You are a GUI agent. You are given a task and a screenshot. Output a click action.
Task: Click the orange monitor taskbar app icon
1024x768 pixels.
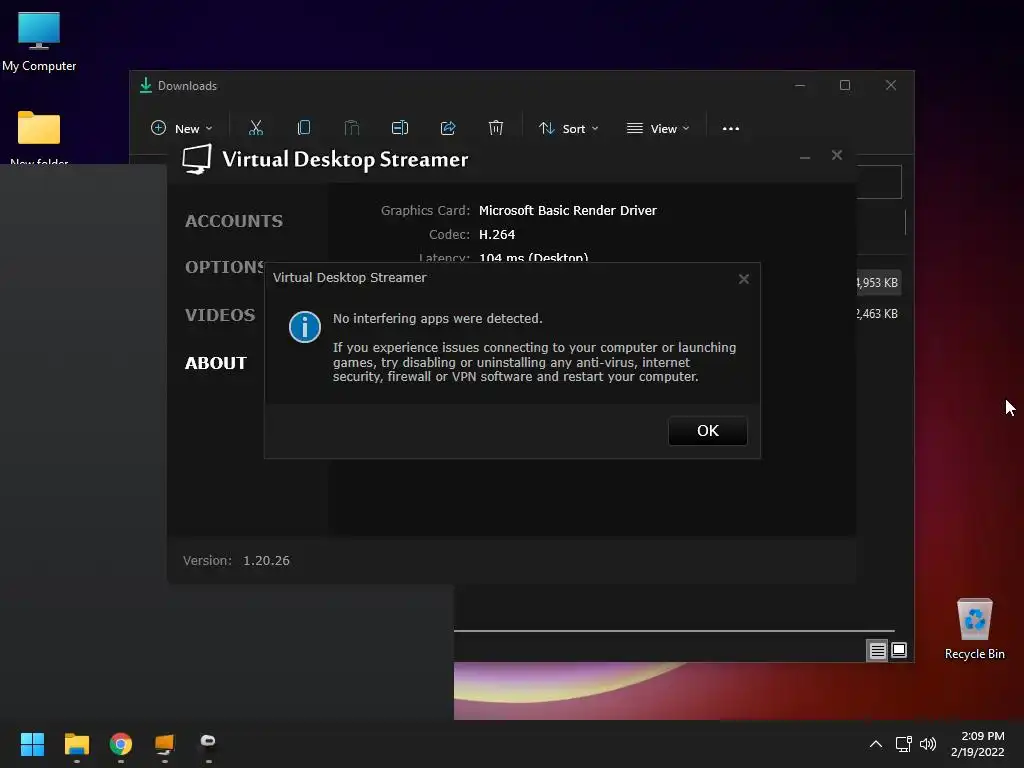(165, 744)
